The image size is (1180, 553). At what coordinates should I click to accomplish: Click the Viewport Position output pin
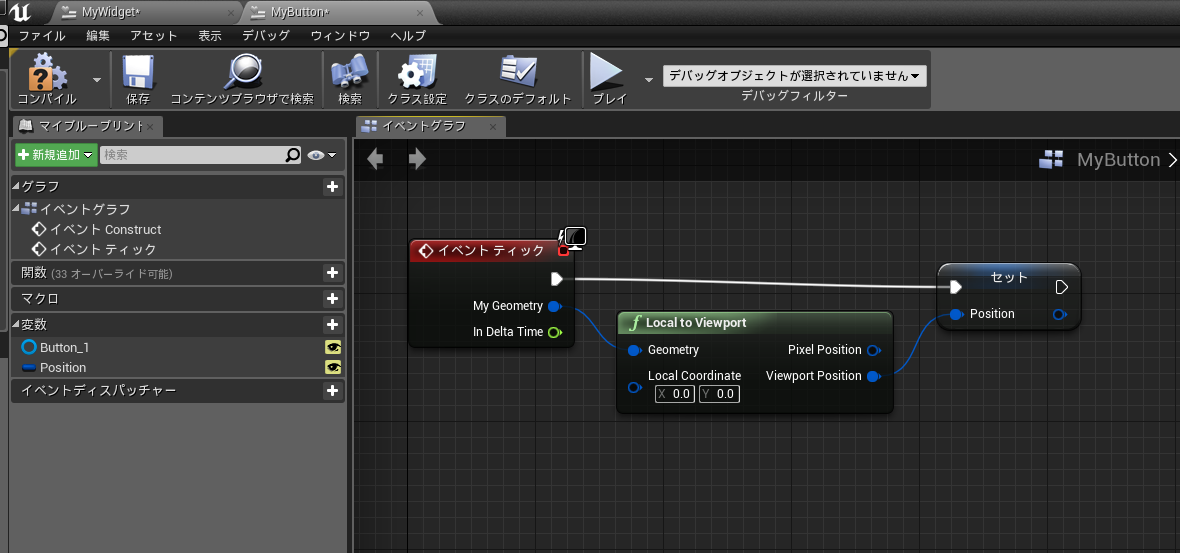coord(874,376)
